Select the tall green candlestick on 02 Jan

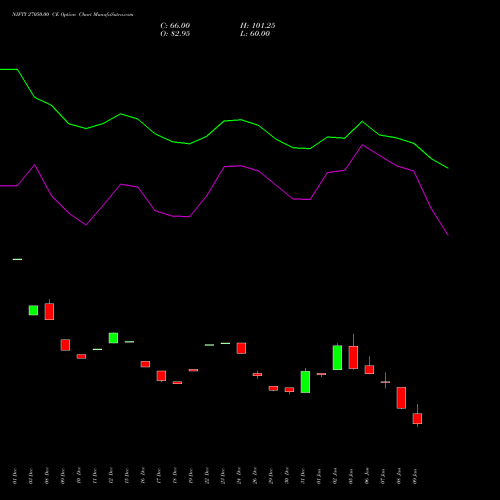(337, 357)
